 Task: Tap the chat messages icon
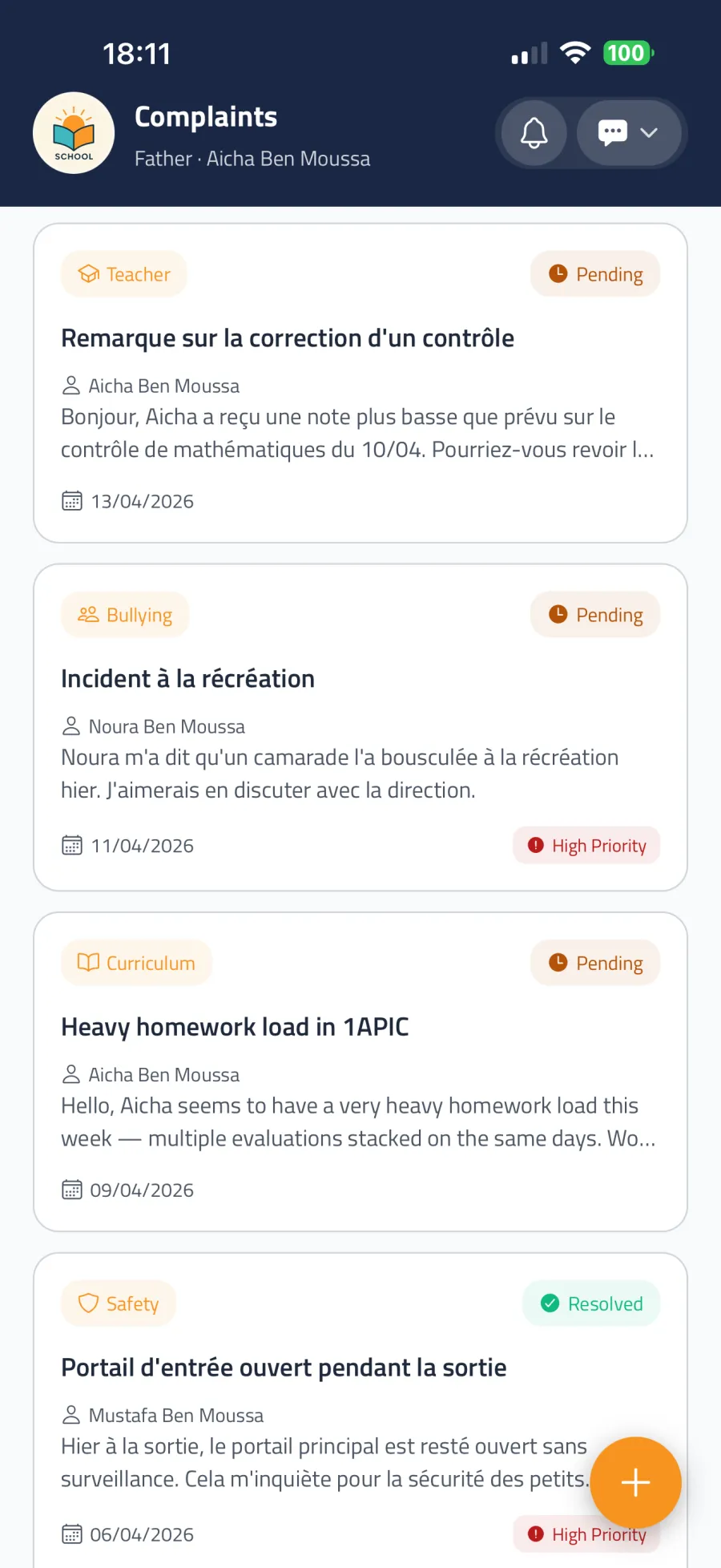[x=613, y=133]
